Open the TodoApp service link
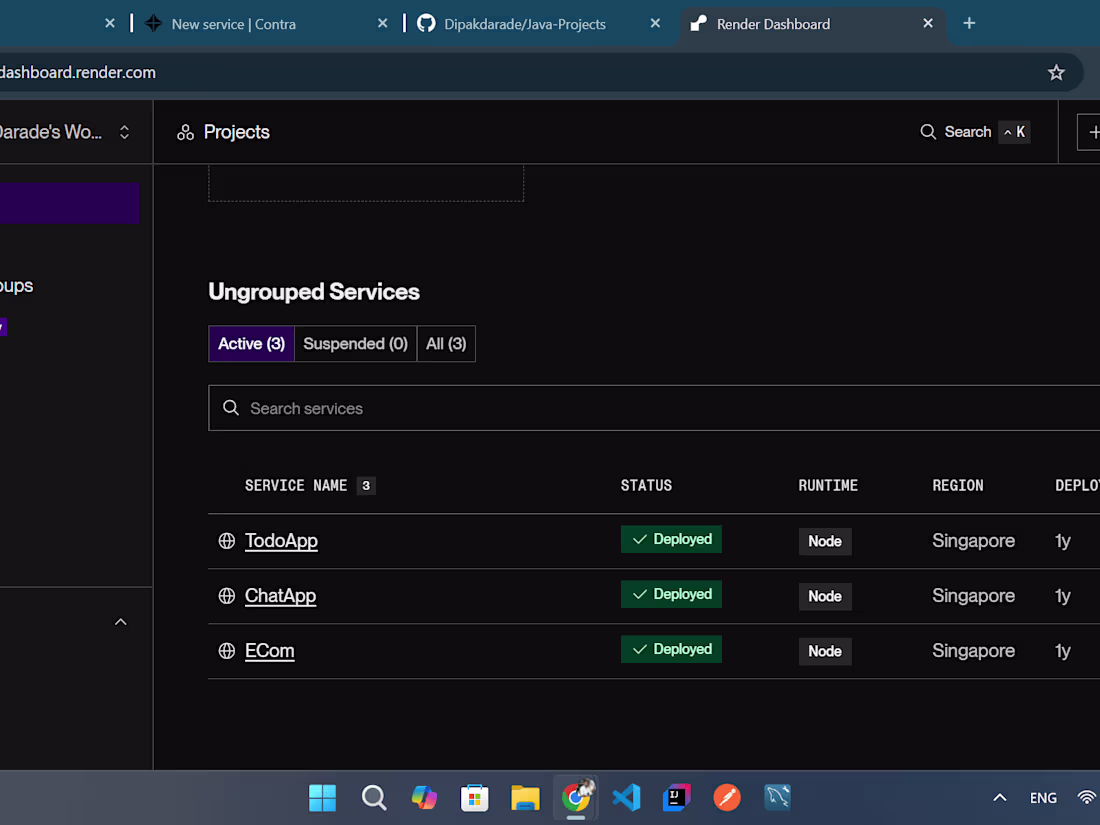Image resolution: width=1100 pixels, height=825 pixels. coord(281,541)
